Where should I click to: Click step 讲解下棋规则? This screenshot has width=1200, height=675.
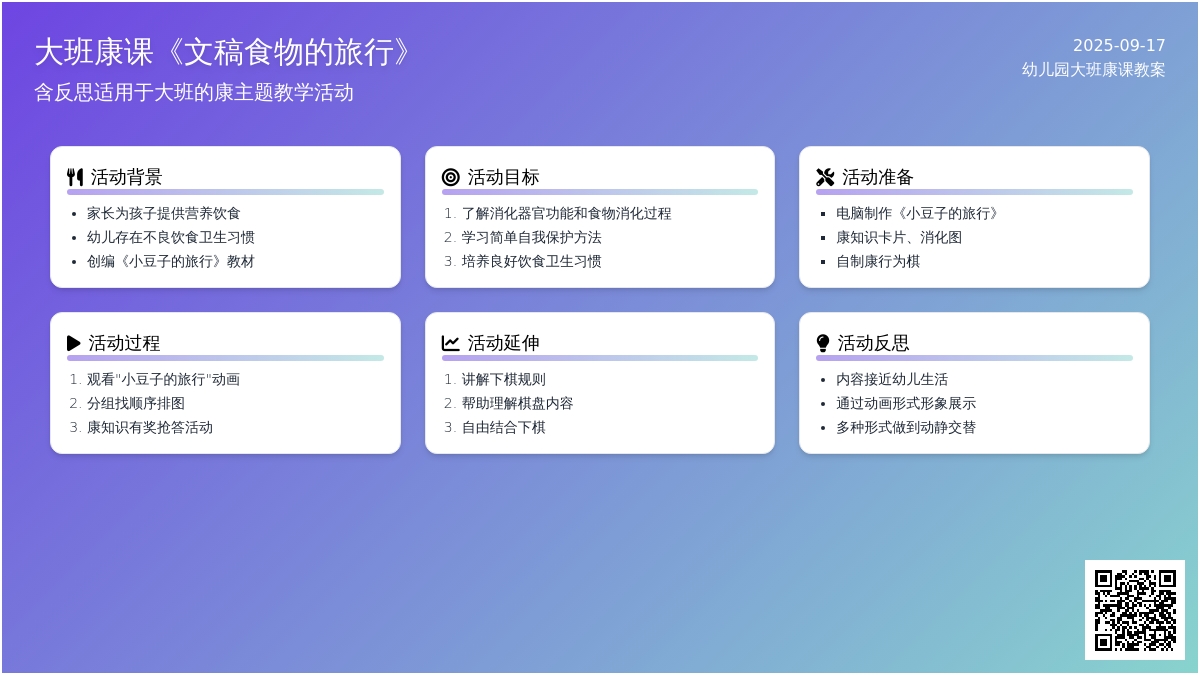503,379
